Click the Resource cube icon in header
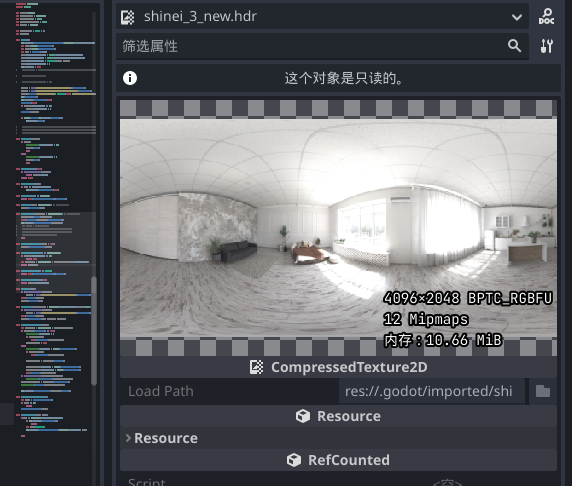Viewport: 572px width, 486px height. 303,416
